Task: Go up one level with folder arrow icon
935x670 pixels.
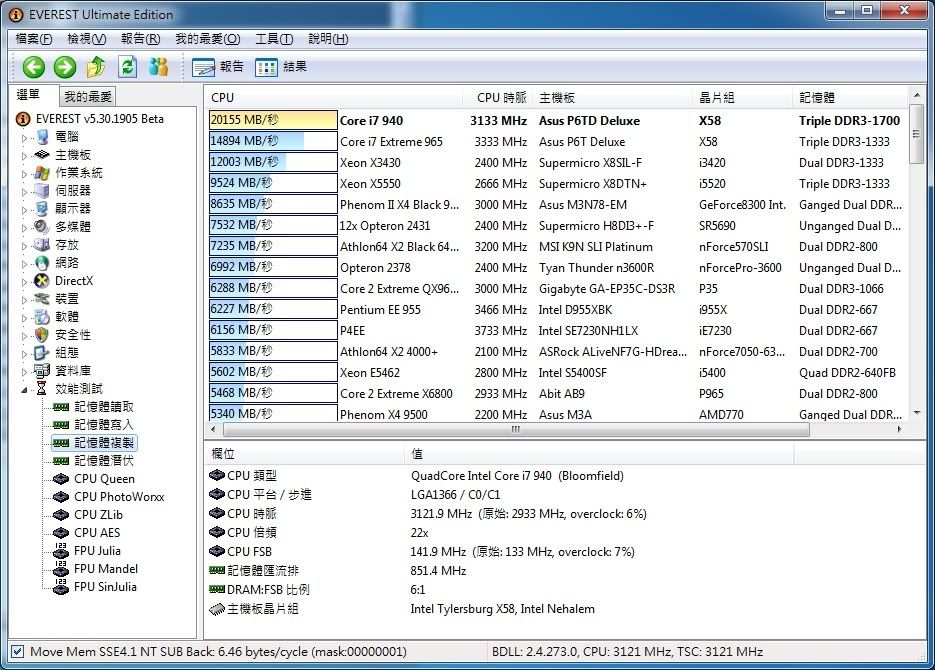Action: pos(96,67)
